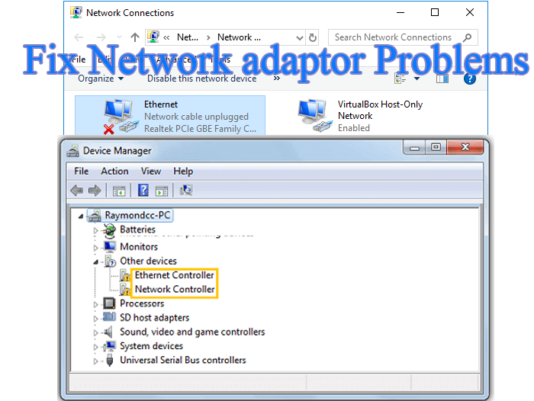Select Monitors label in device tree
This screenshot has width=534, height=401.
[139, 246]
